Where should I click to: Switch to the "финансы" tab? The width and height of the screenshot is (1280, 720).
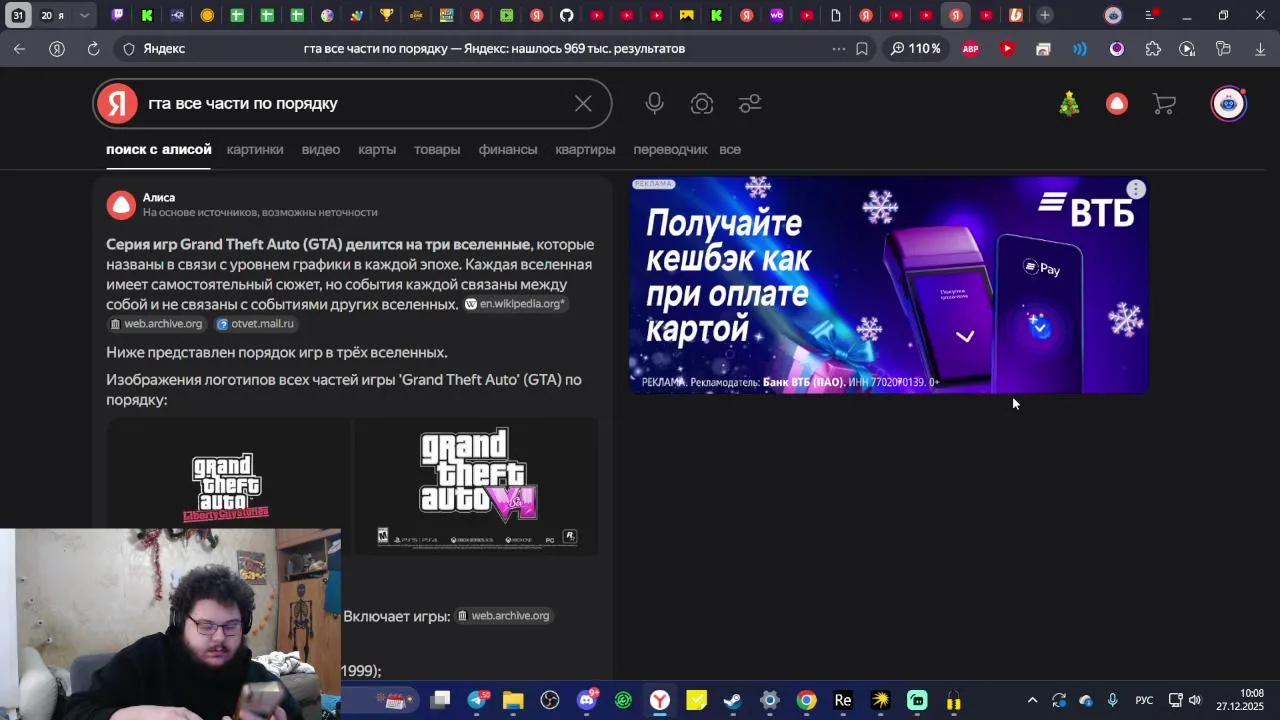pos(508,149)
